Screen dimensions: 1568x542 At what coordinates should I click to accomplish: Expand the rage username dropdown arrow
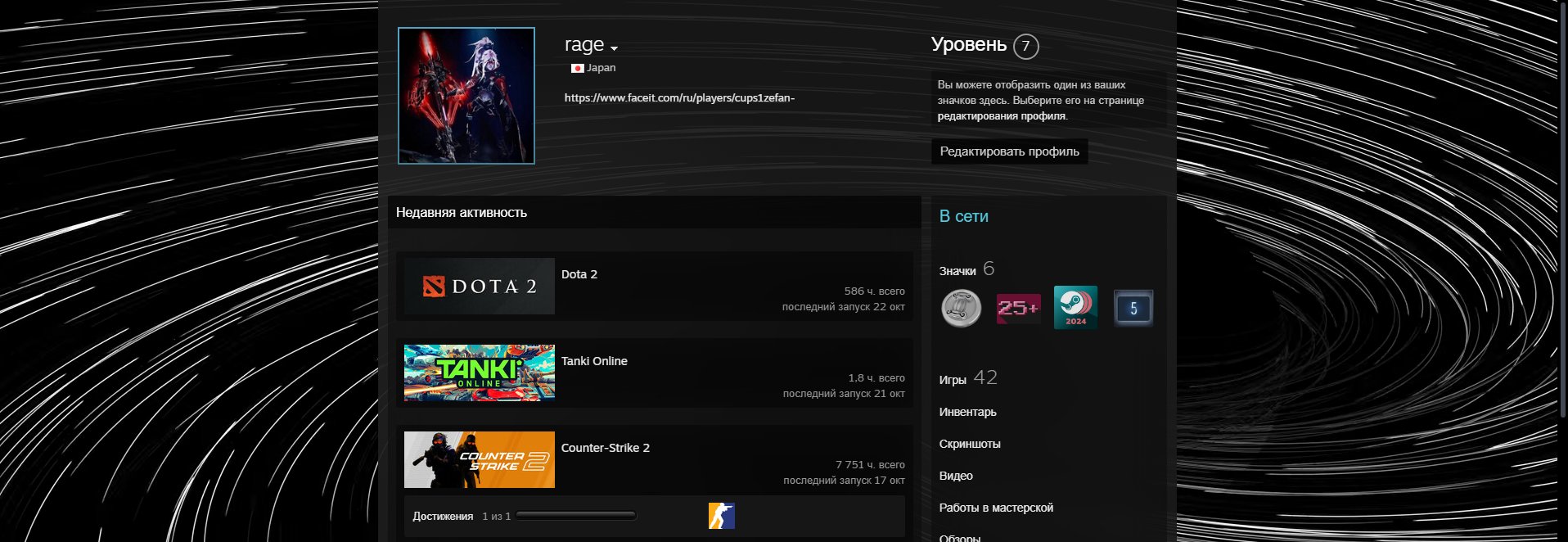coord(614,48)
